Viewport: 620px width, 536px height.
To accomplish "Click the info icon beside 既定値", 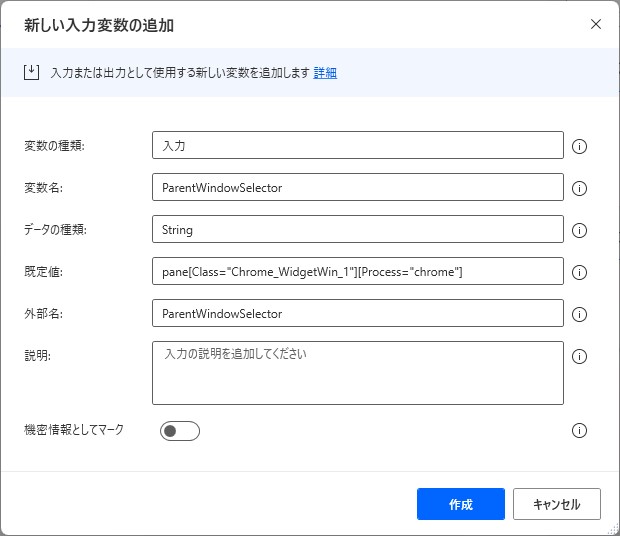I will pos(579,272).
